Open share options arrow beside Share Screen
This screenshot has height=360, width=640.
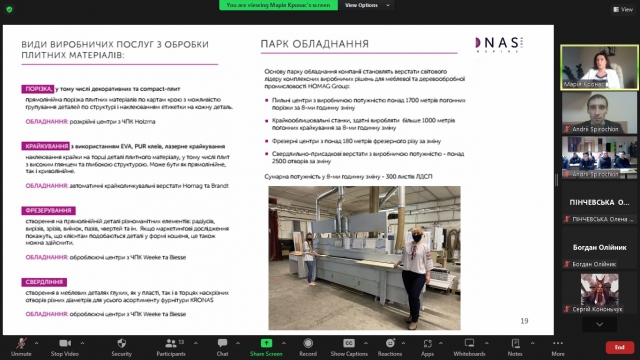coord(284,344)
